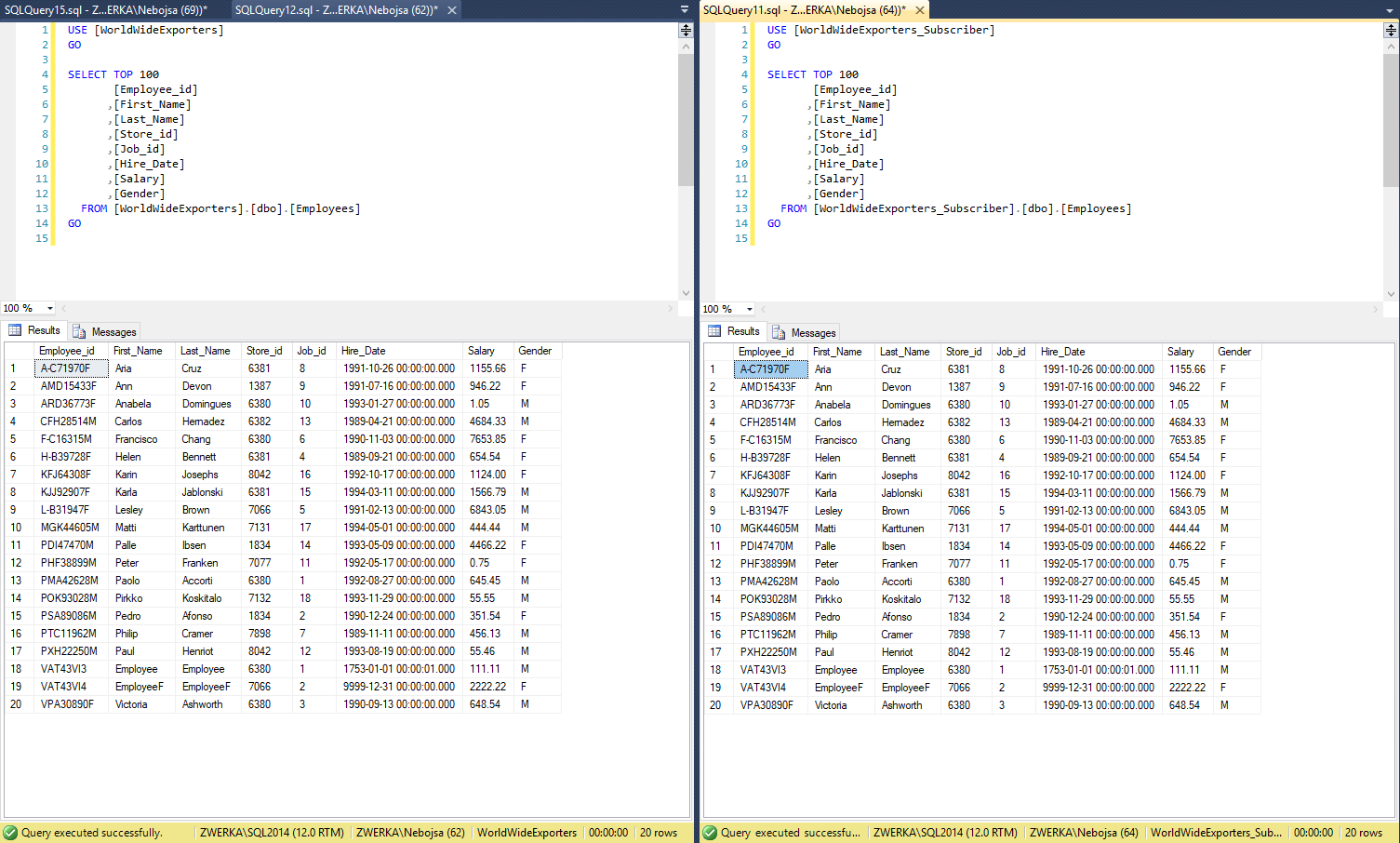The image size is (1400, 843).
Task: Click the Karttunen cell in right grid
Action: [x=908, y=529]
